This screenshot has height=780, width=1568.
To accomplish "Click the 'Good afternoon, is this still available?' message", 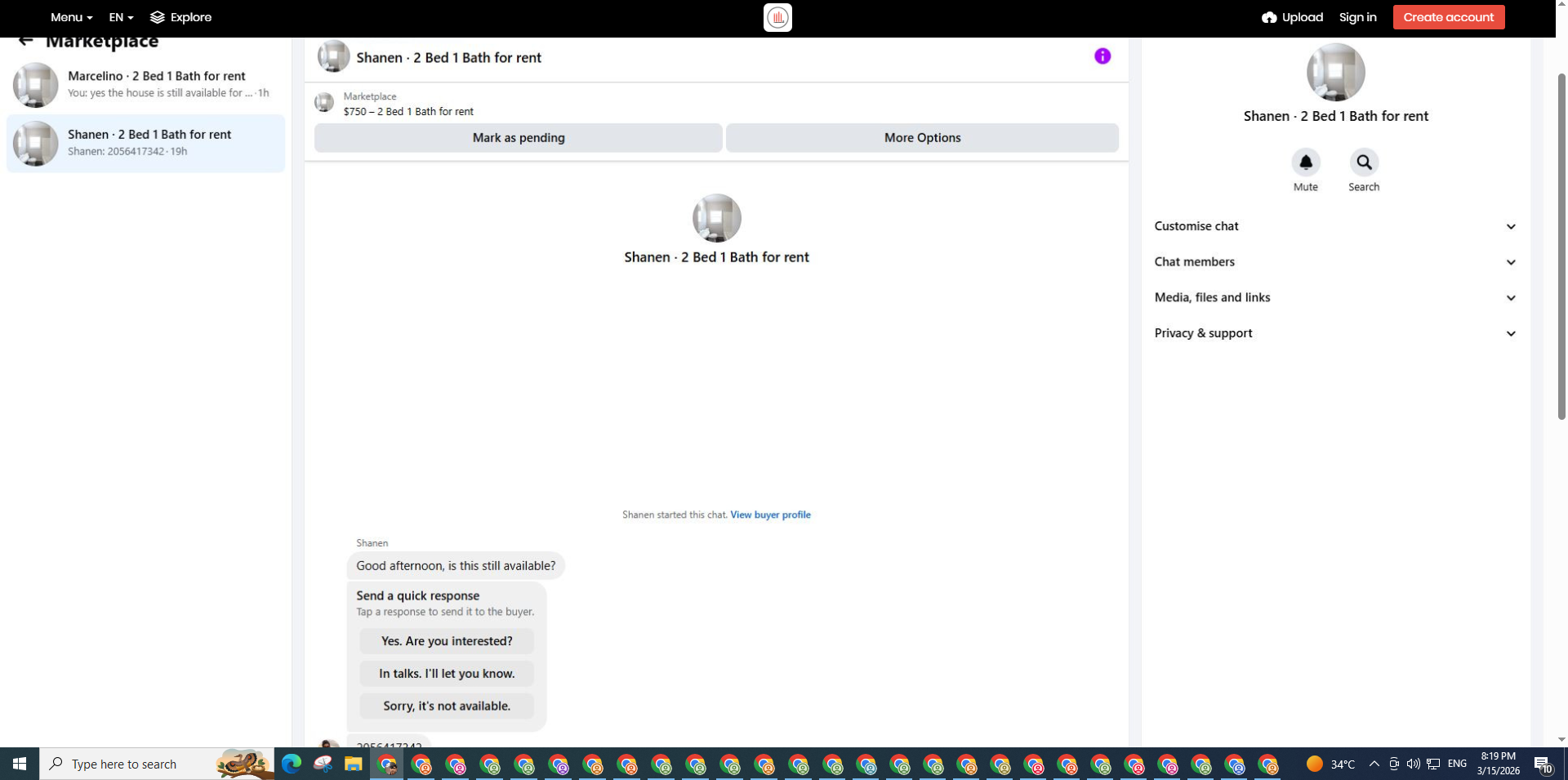I will pyautogui.click(x=456, y=566).
